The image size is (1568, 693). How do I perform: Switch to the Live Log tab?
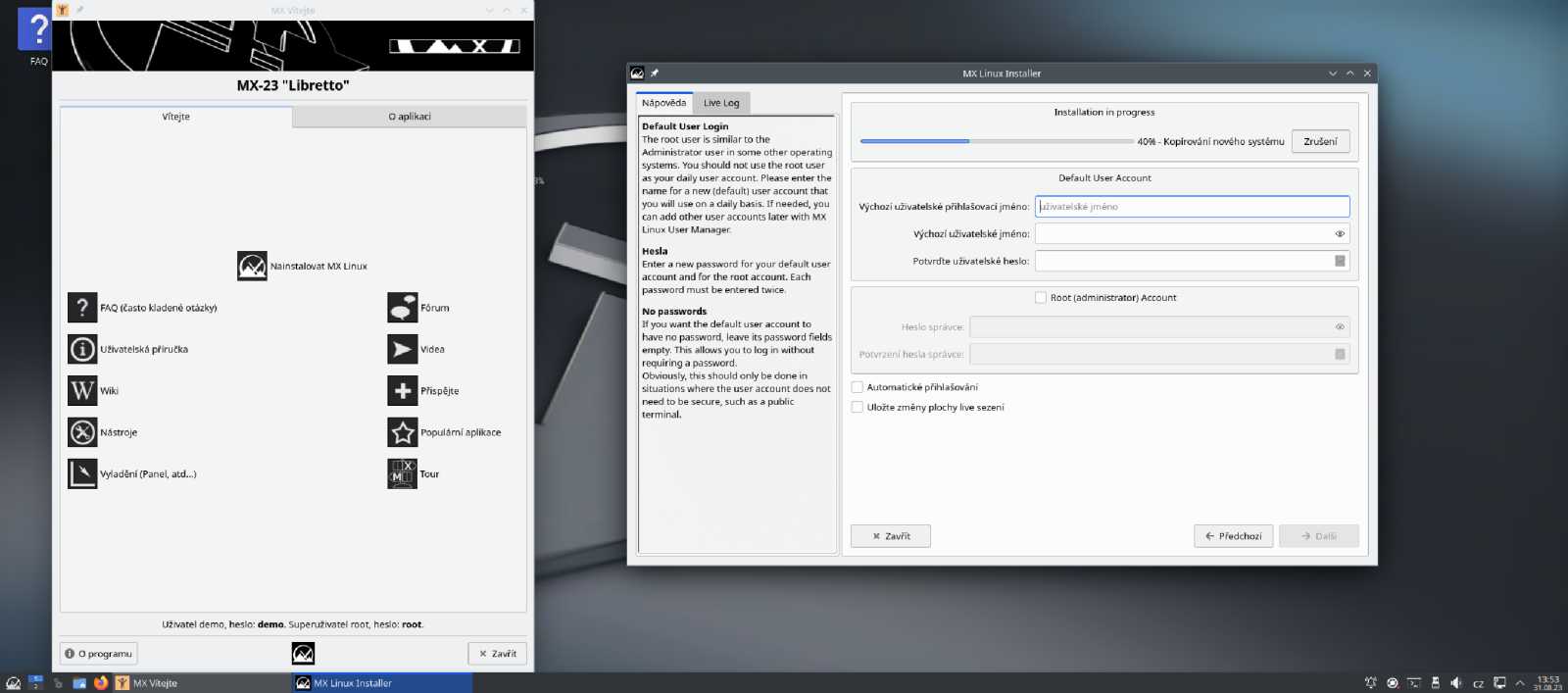721,103
